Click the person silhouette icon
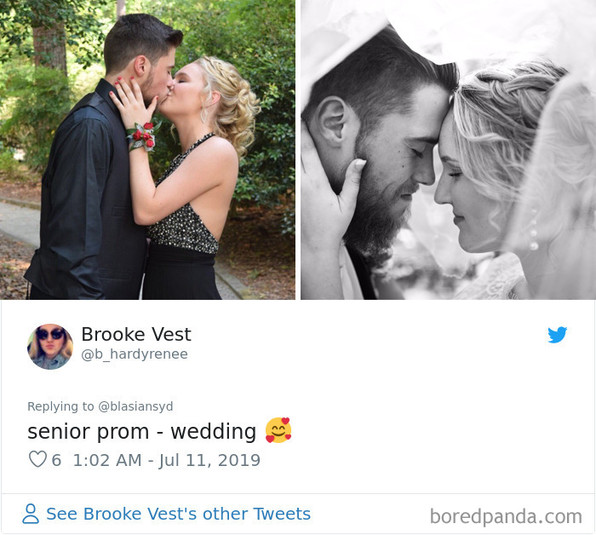 point(30,514)
